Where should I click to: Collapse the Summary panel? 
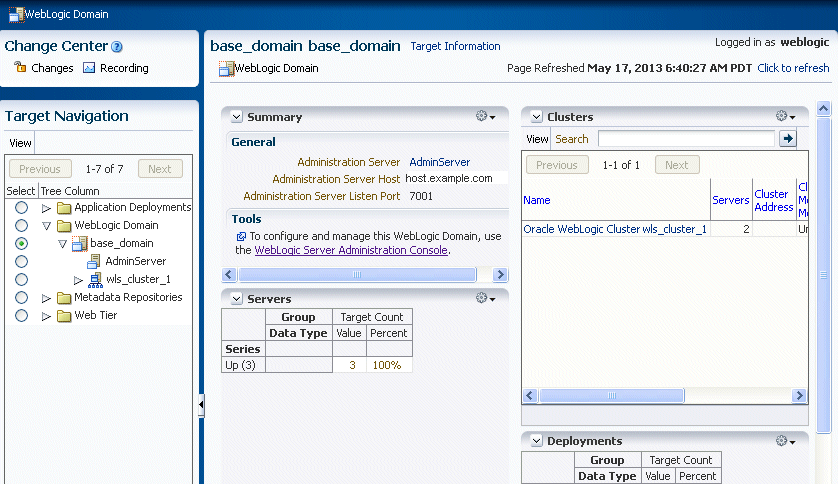click(x=236, y=116)
